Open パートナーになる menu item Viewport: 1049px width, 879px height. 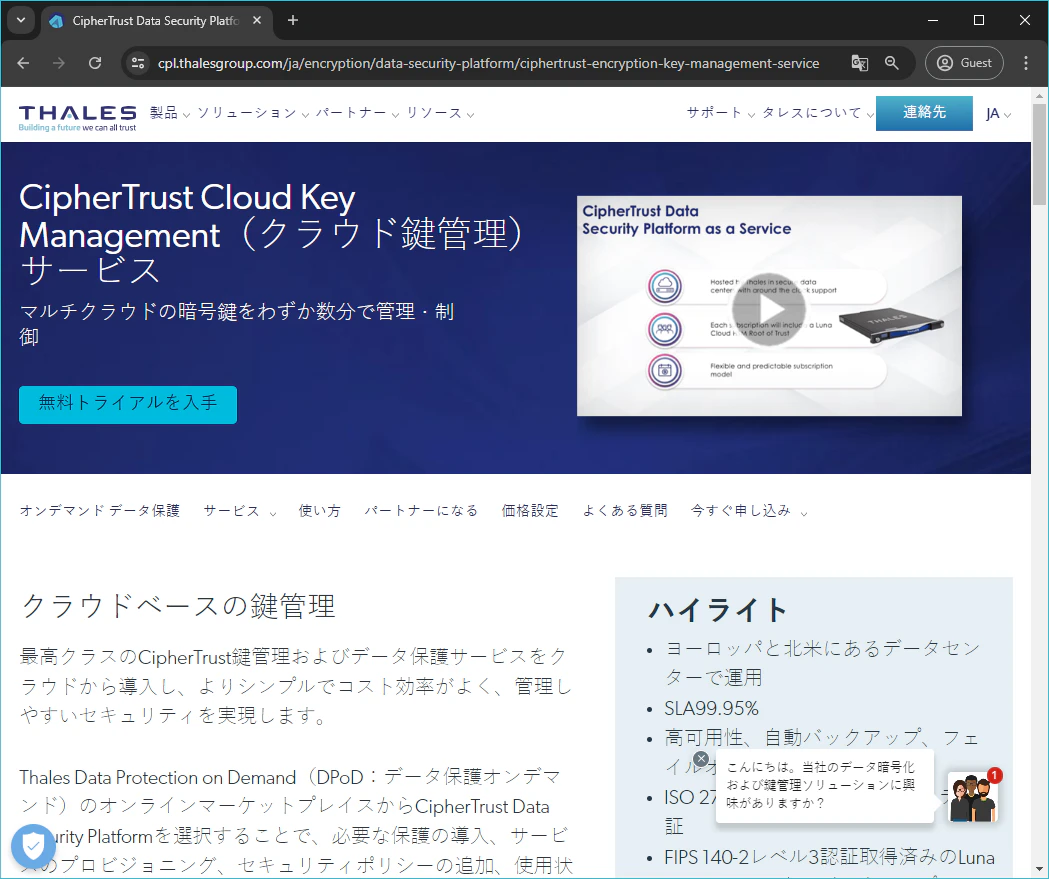click(x=421, y=510)
